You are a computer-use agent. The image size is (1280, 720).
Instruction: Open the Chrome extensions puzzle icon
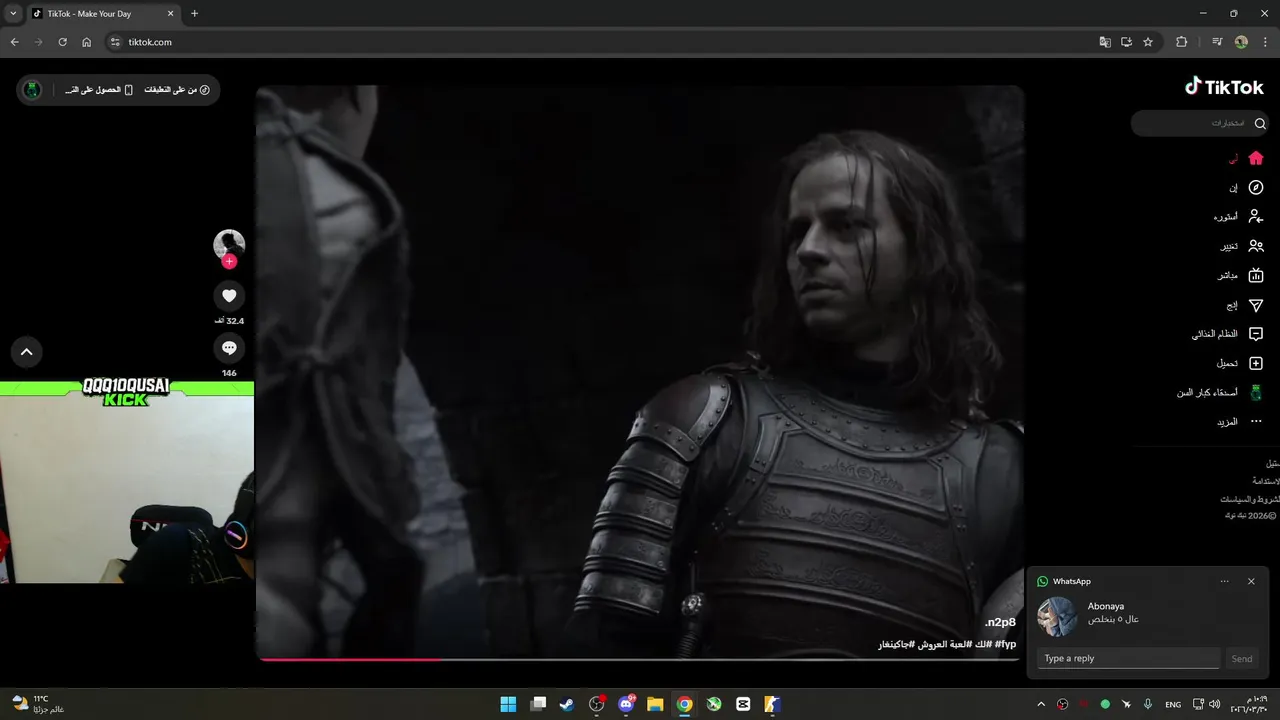click(1181, 42)
